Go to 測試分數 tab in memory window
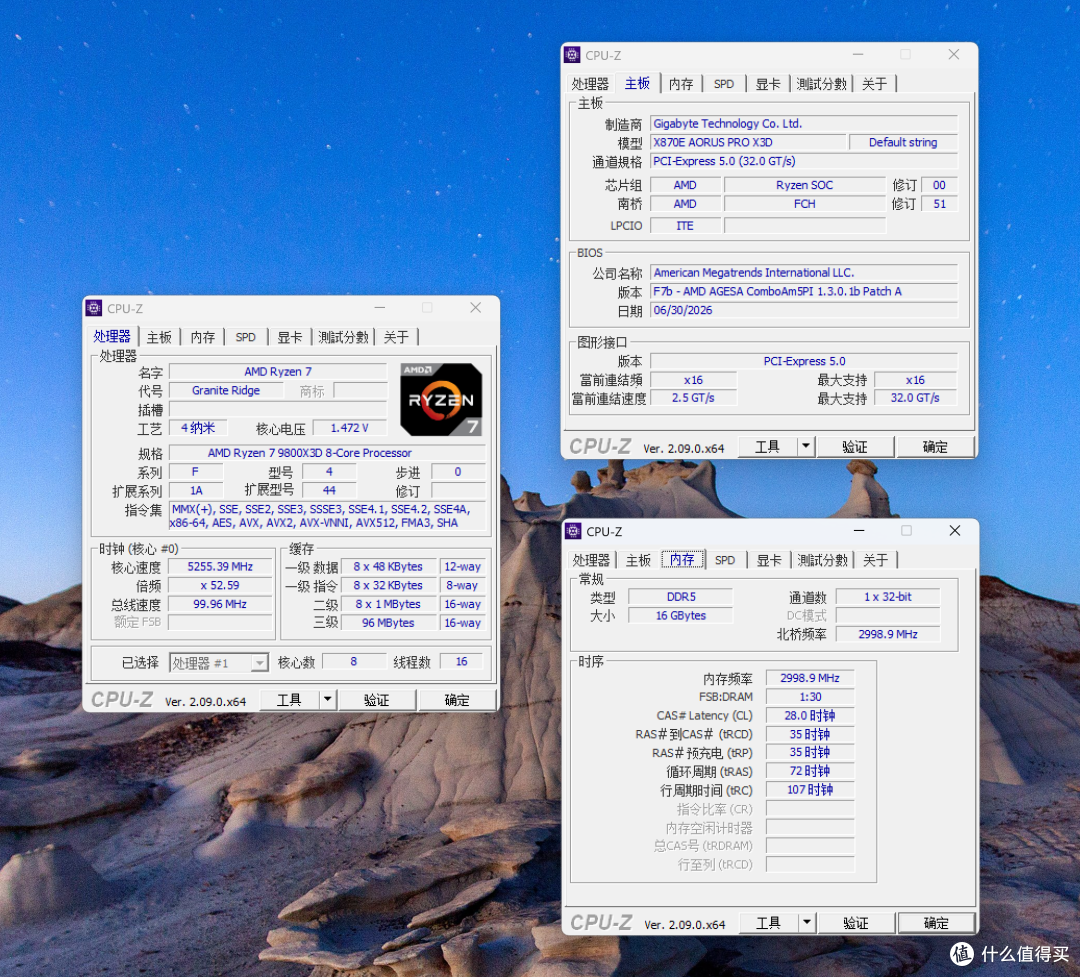 point(822,560)
